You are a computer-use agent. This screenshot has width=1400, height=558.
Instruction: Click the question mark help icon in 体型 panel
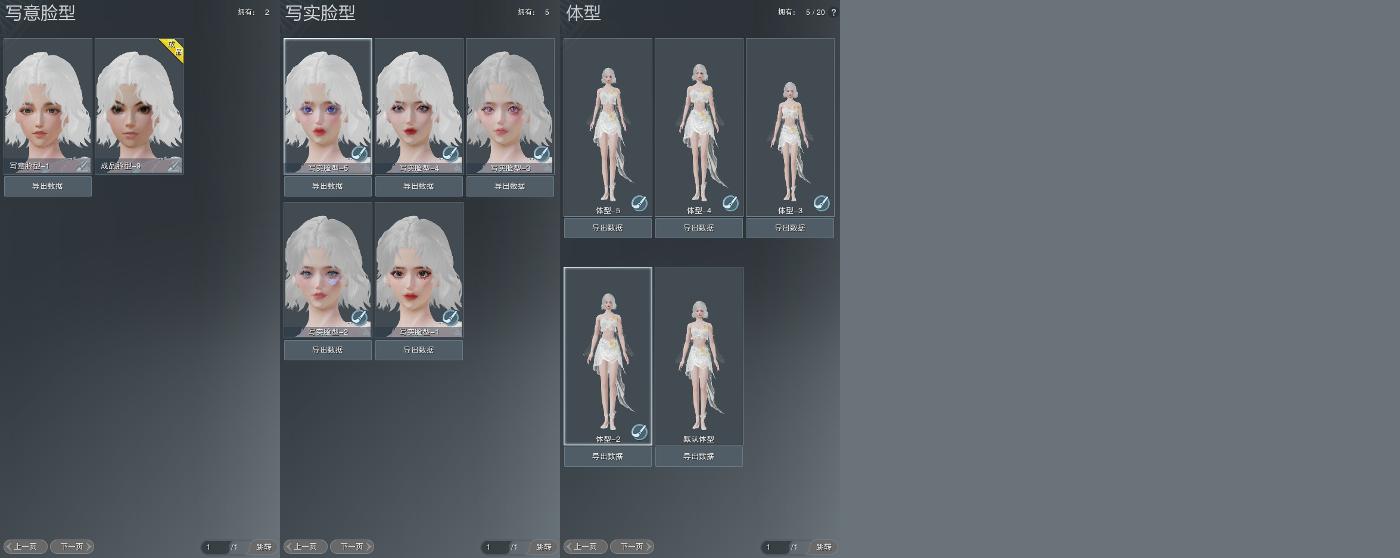pos(834,13)
